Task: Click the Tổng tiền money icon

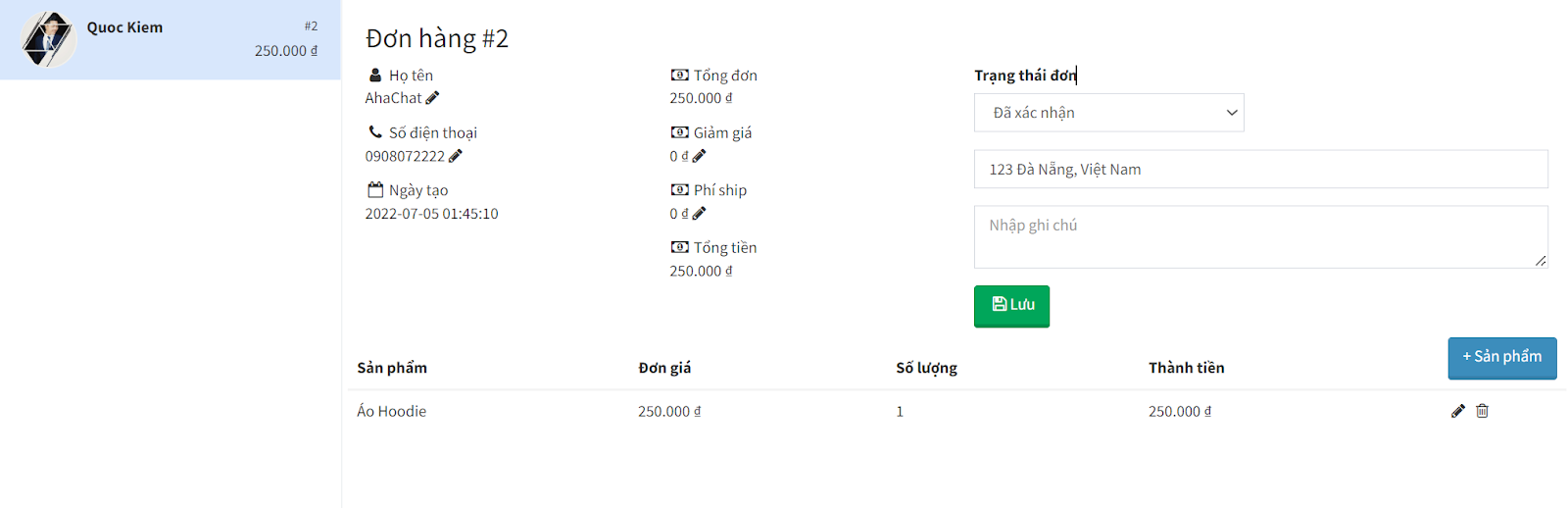Action: pyautogui.click(x=679, y=248)
